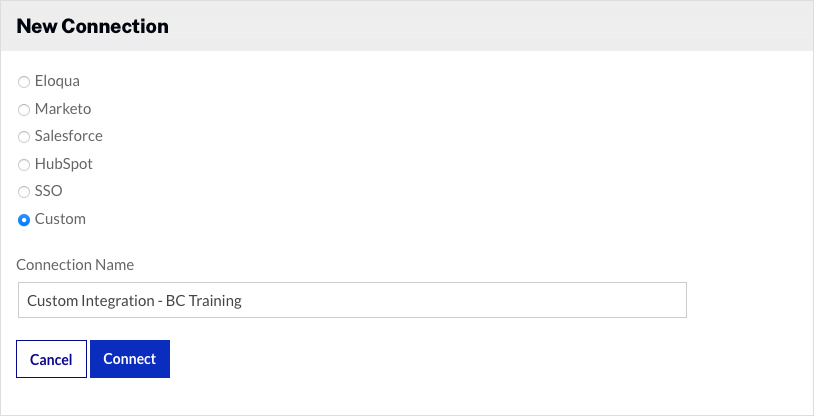Pick the Salesforce radio circle
The width and height of the screenshot is (814, 416).
[24, 137]
